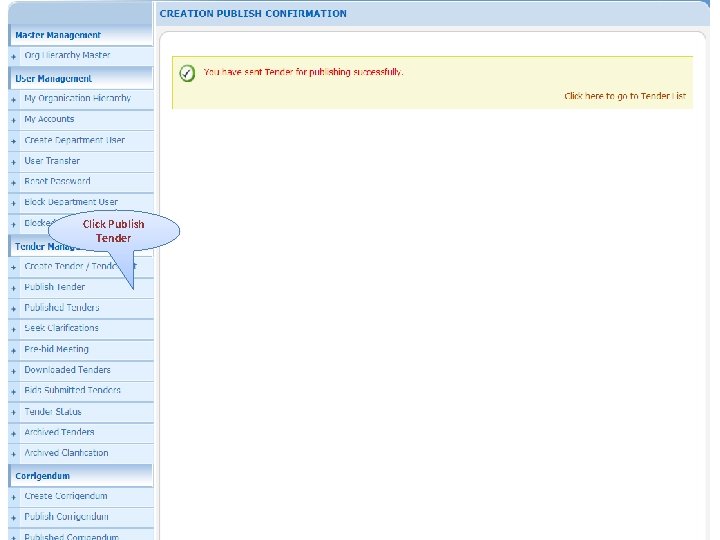Click plus icon beside Publish Corrigendum
Viewport: 720px width, 540px height.
[14, 518]
